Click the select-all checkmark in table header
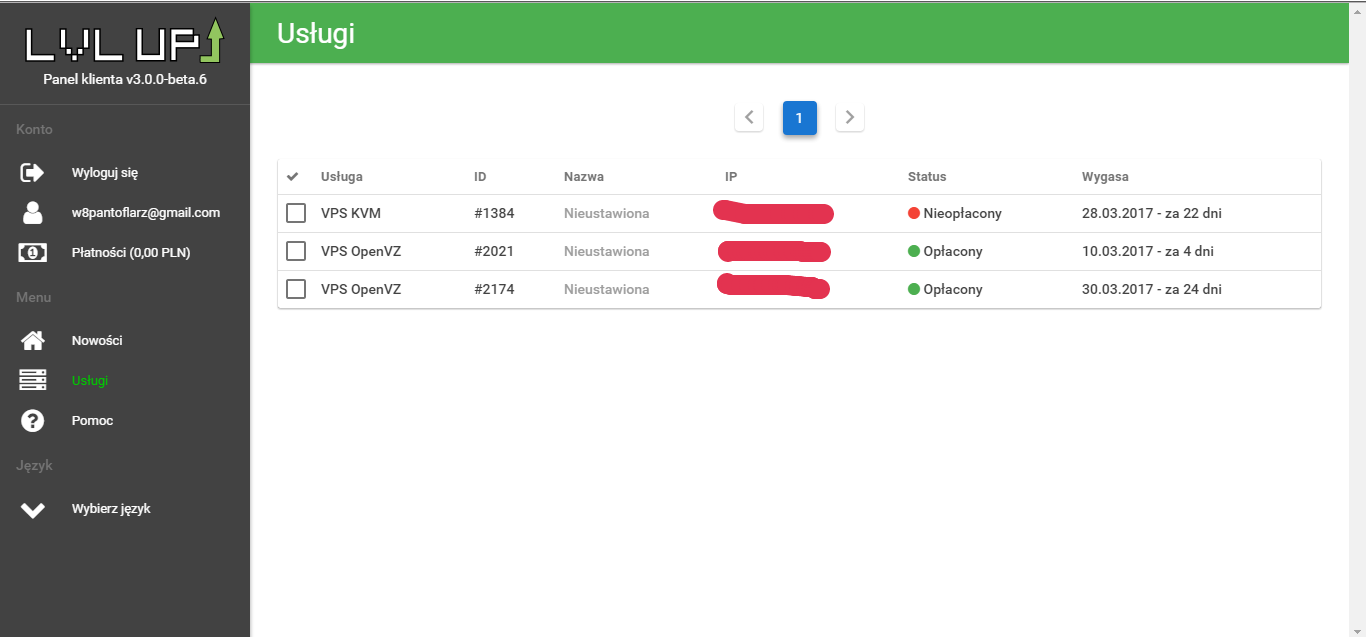This screenshot has width=1366, height=637. click(293, 177)
